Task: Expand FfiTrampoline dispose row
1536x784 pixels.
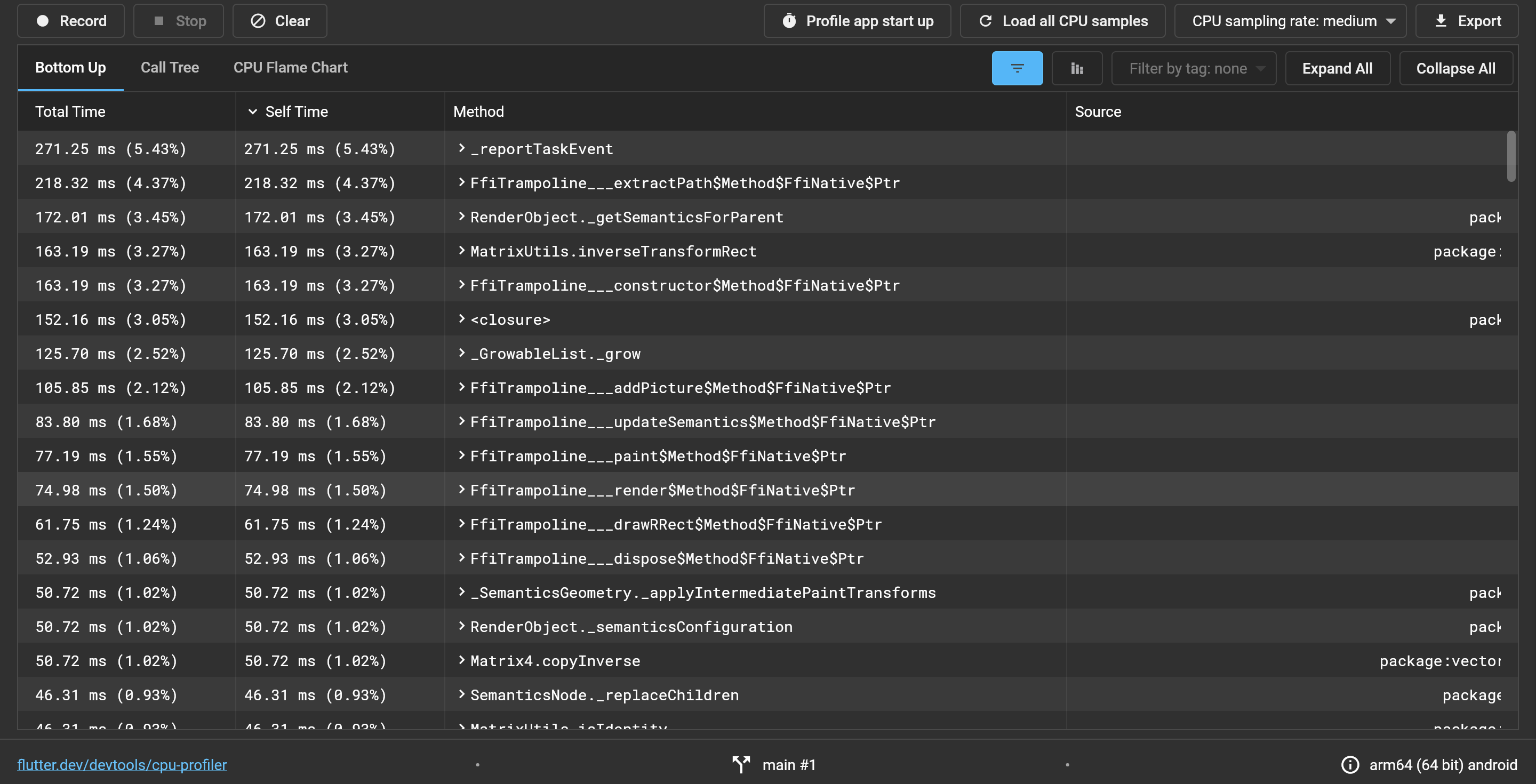Action: [461, 558]
